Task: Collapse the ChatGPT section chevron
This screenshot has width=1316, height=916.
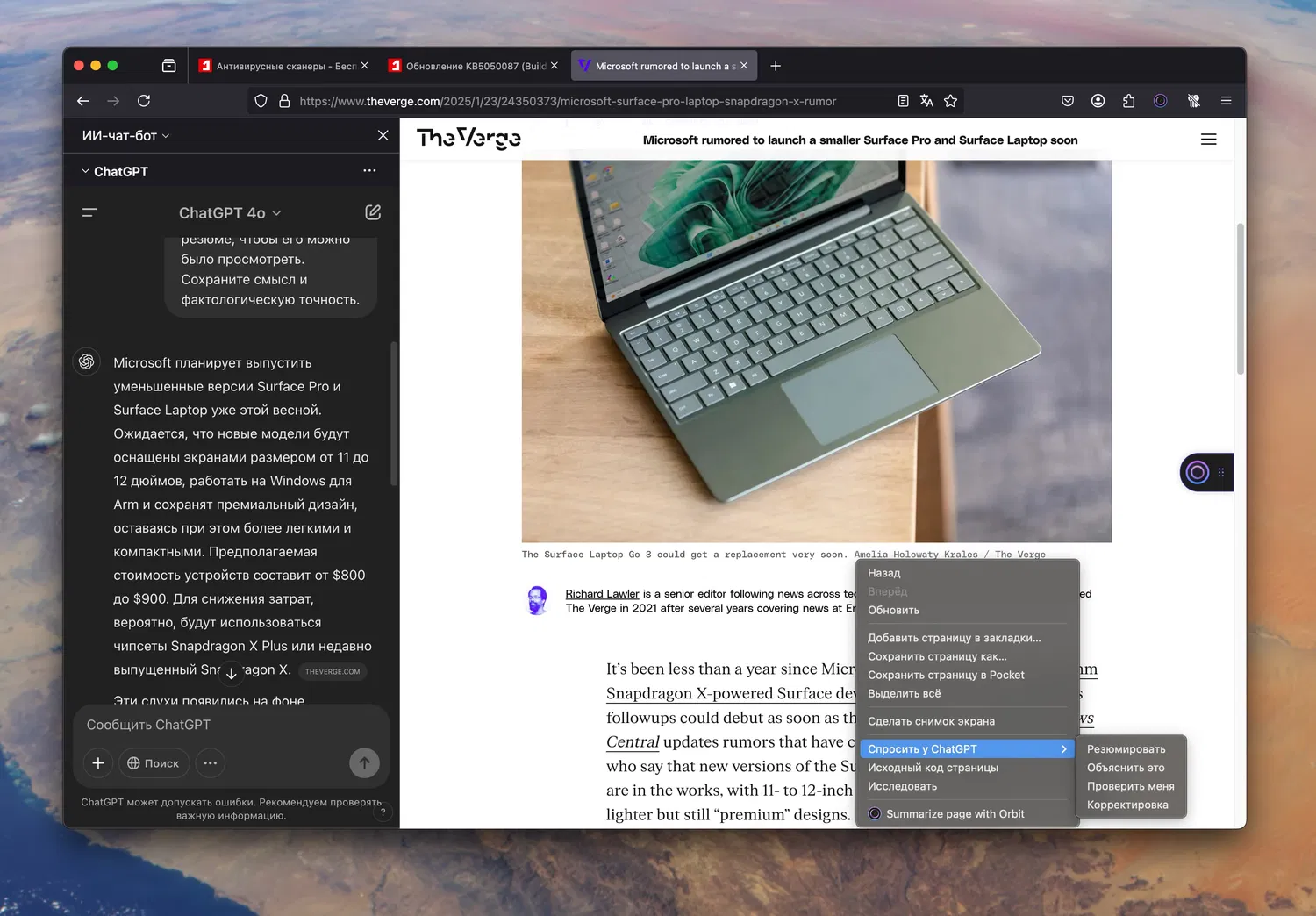Action: click(x=85, y=171)
